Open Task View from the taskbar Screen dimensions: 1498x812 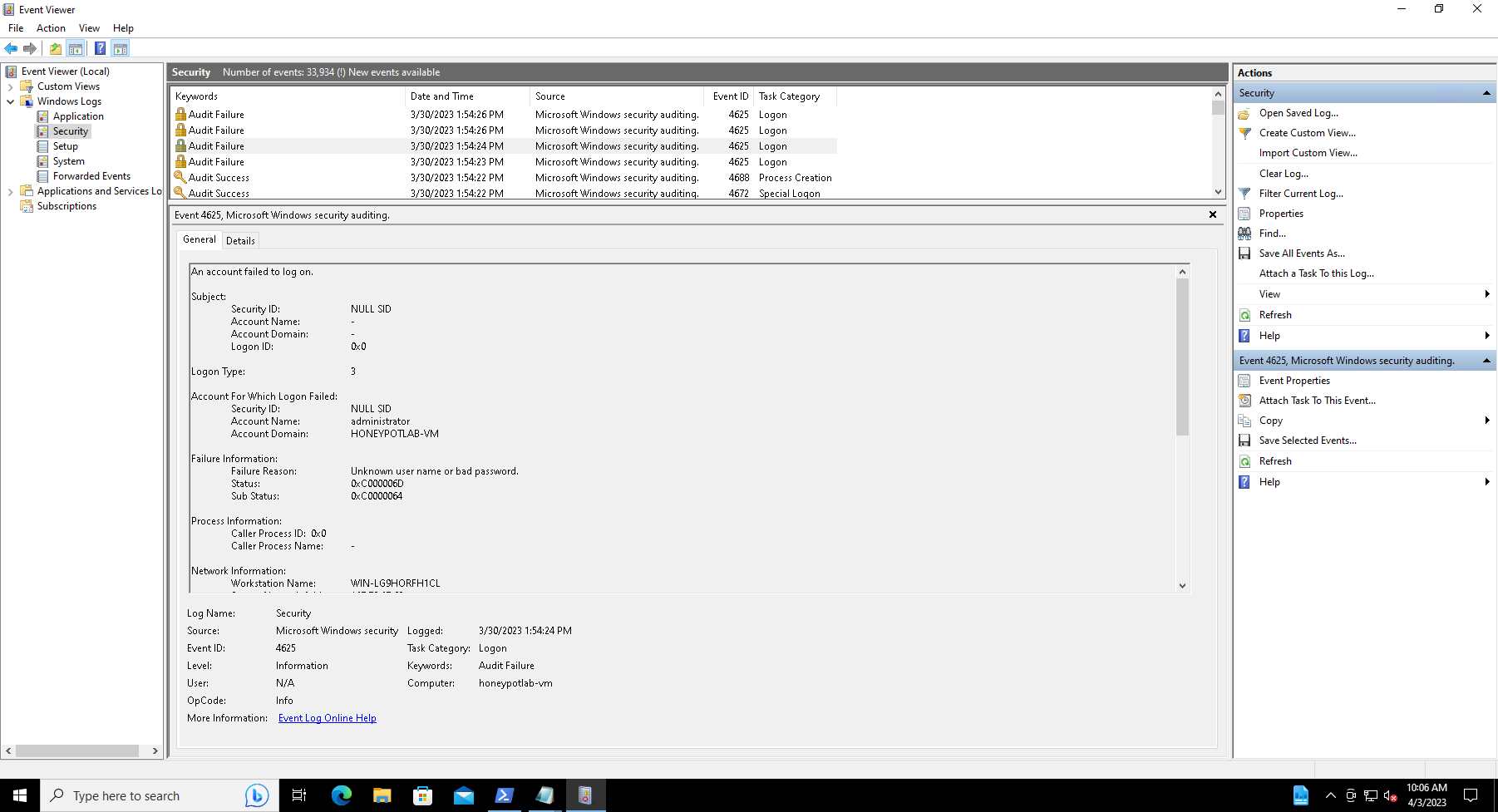pyautogui.click(x=299, y=795)
